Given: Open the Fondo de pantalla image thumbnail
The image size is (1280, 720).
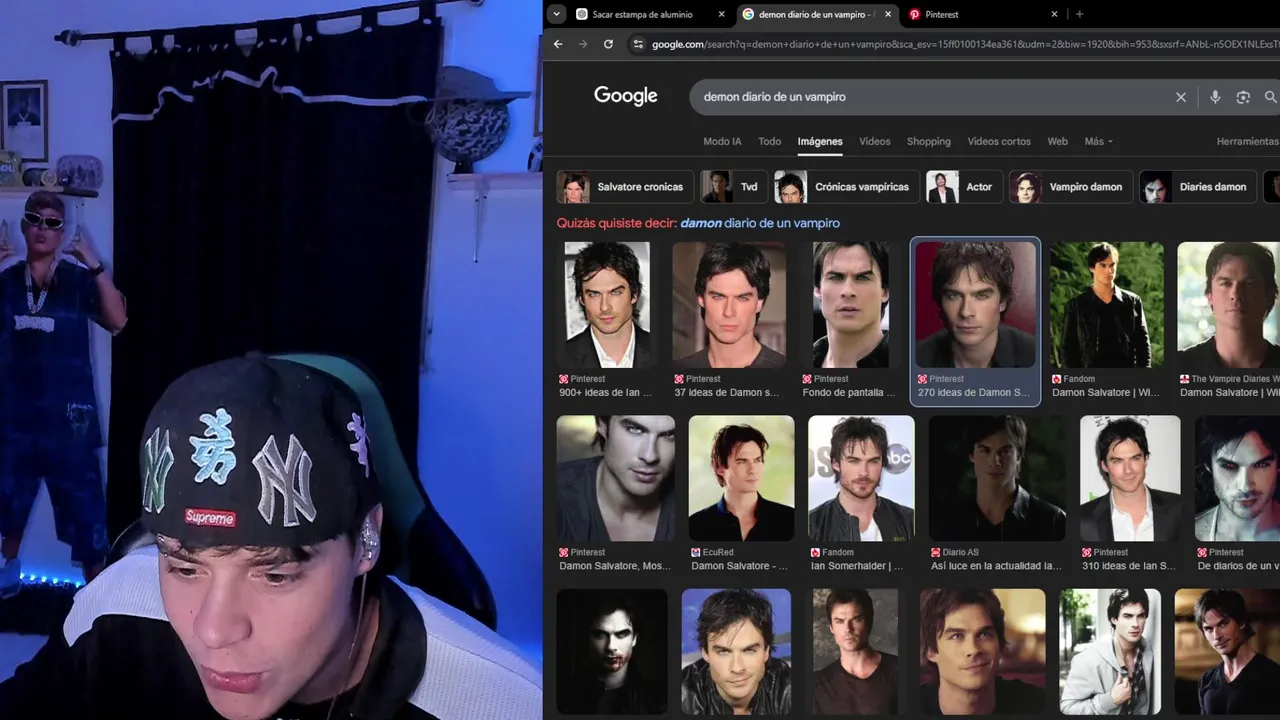Looking at the screenshot, I should click(851, 305).
